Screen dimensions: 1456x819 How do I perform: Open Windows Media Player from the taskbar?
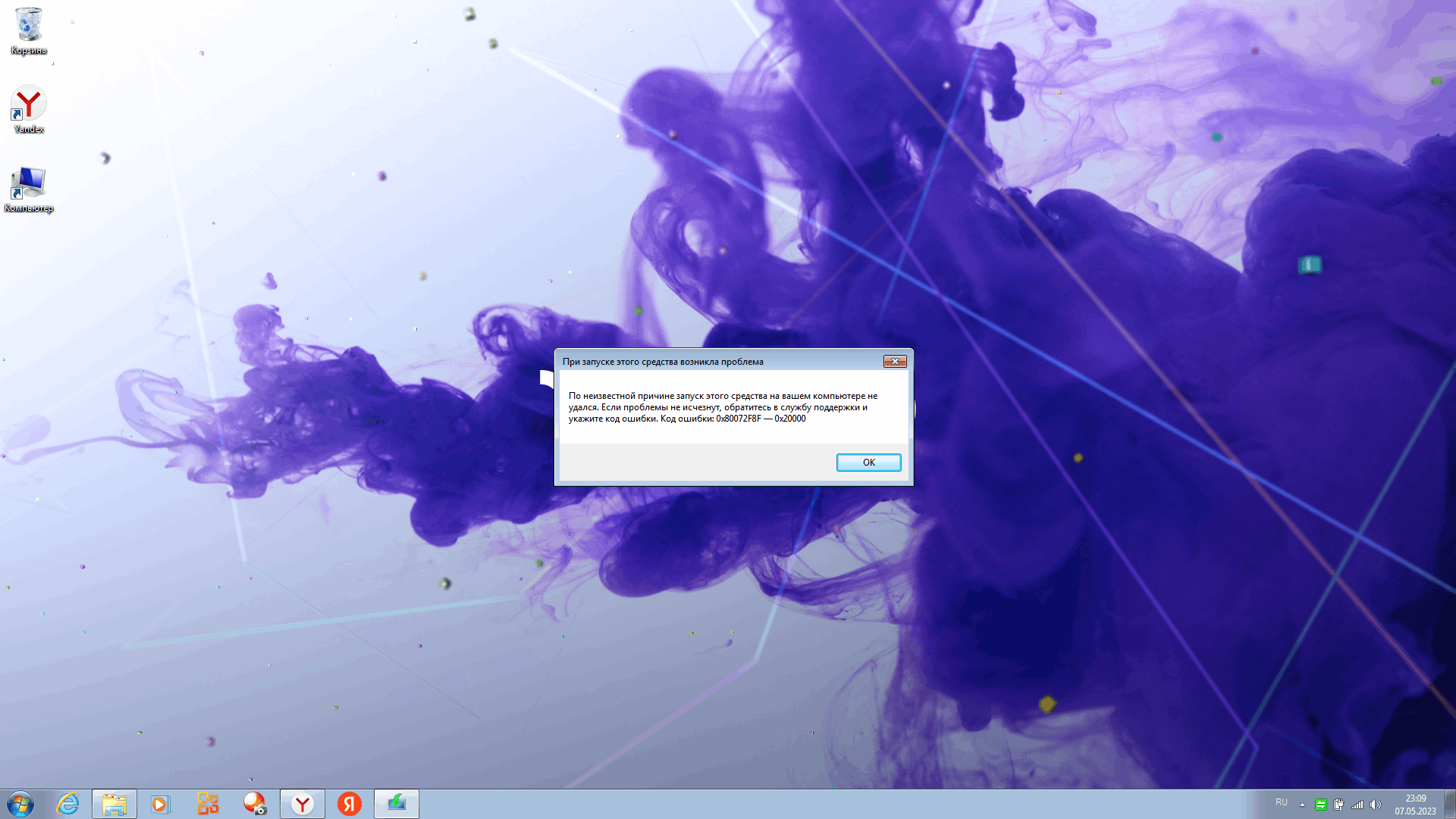(x=161, y=804)
